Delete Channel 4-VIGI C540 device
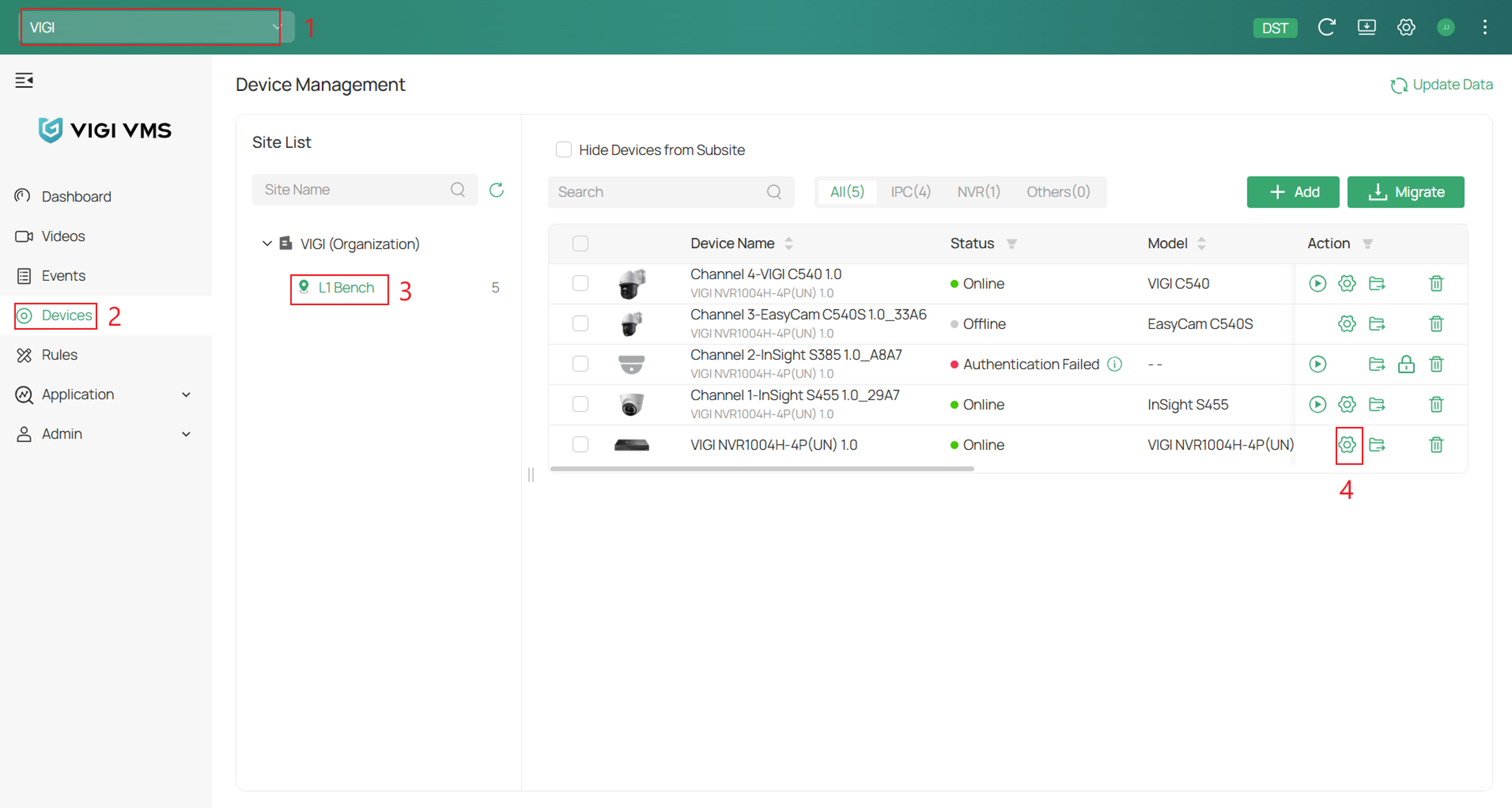Screen dimensions: 1512x808 coord(1436,283)
